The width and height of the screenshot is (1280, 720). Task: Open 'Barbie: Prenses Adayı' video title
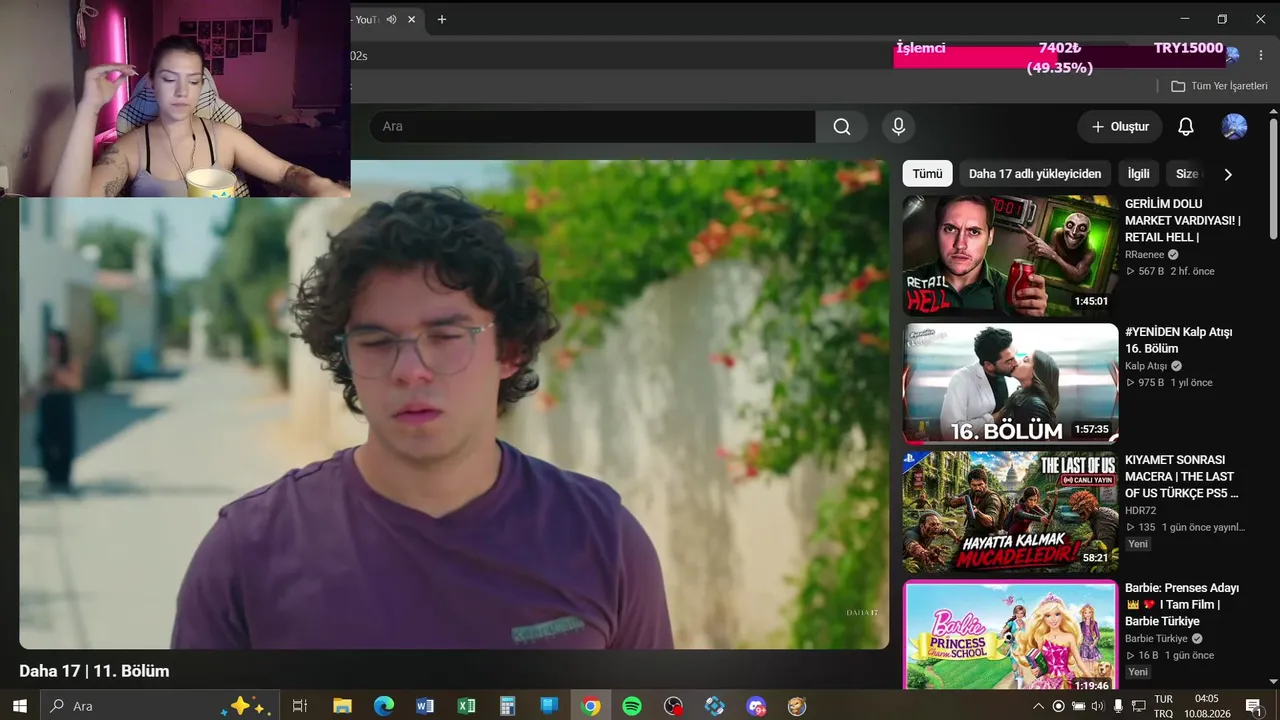[1182, 605]
